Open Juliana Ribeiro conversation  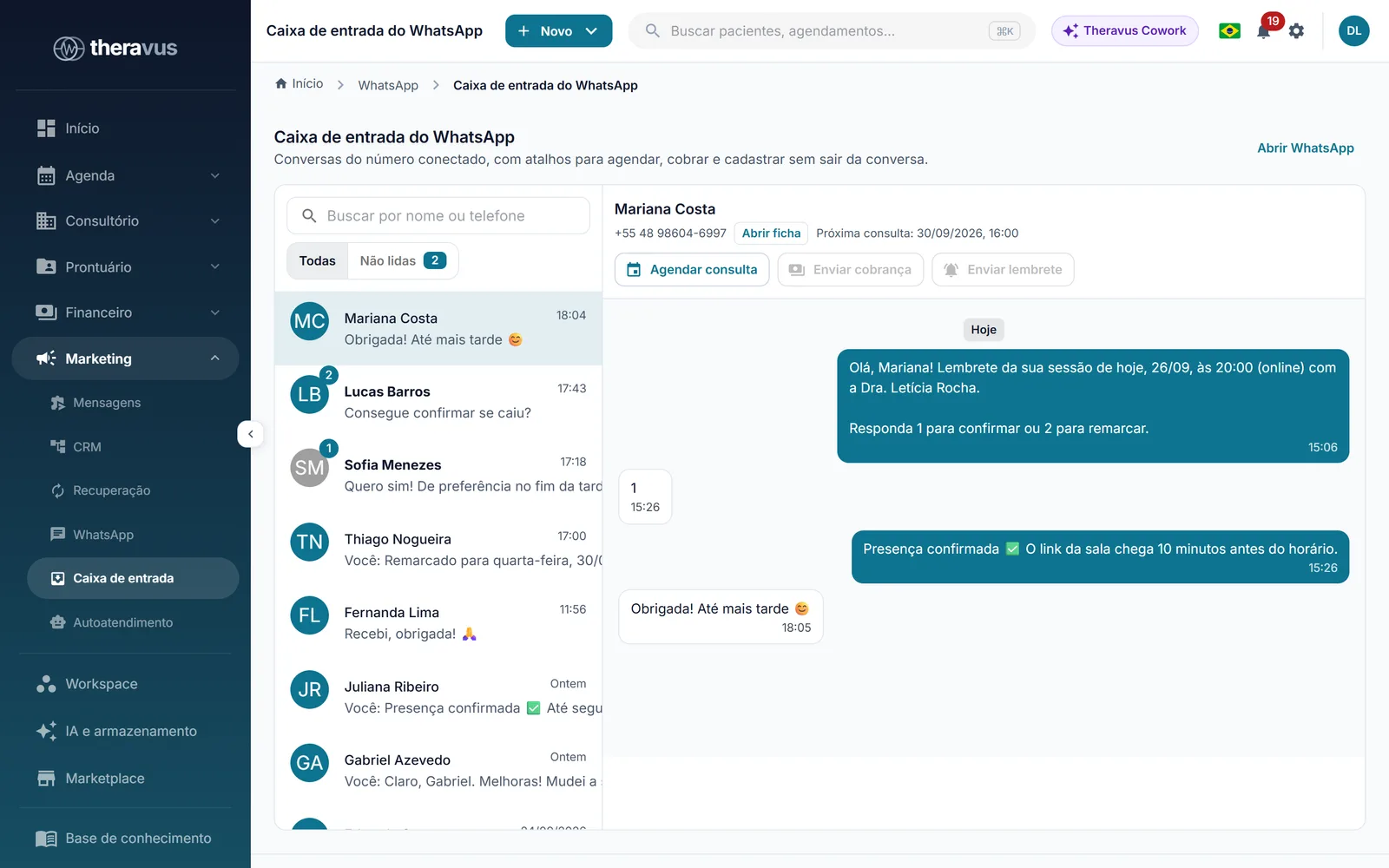pyautogui.click(x=438, y=696)
